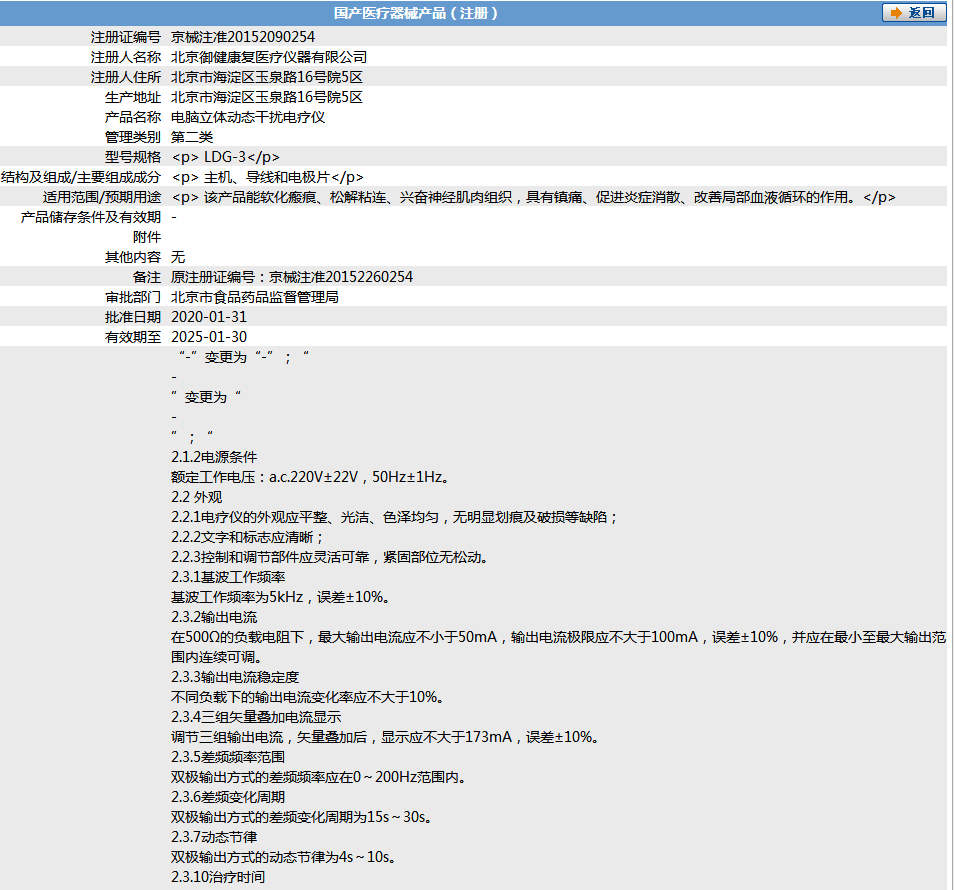This screenshot has height=890, width=954.
Task: Click registrant name 北京御健康复医疗仪器有限公司
Action: [269, 57]
